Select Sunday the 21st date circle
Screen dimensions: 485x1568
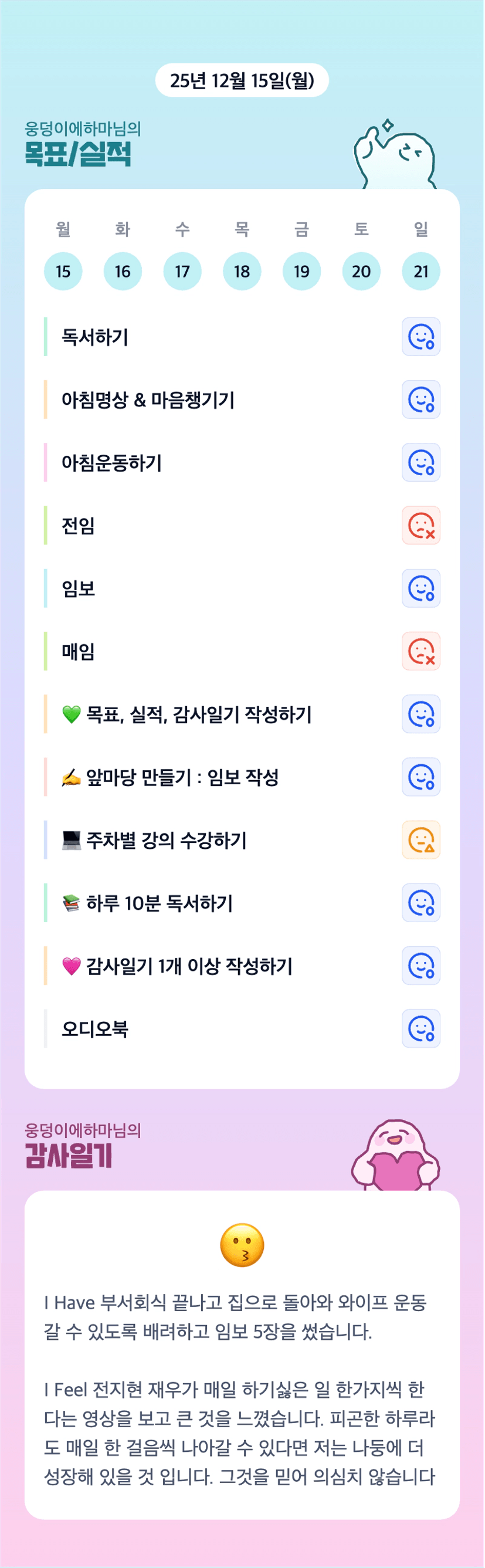(420, 272)
